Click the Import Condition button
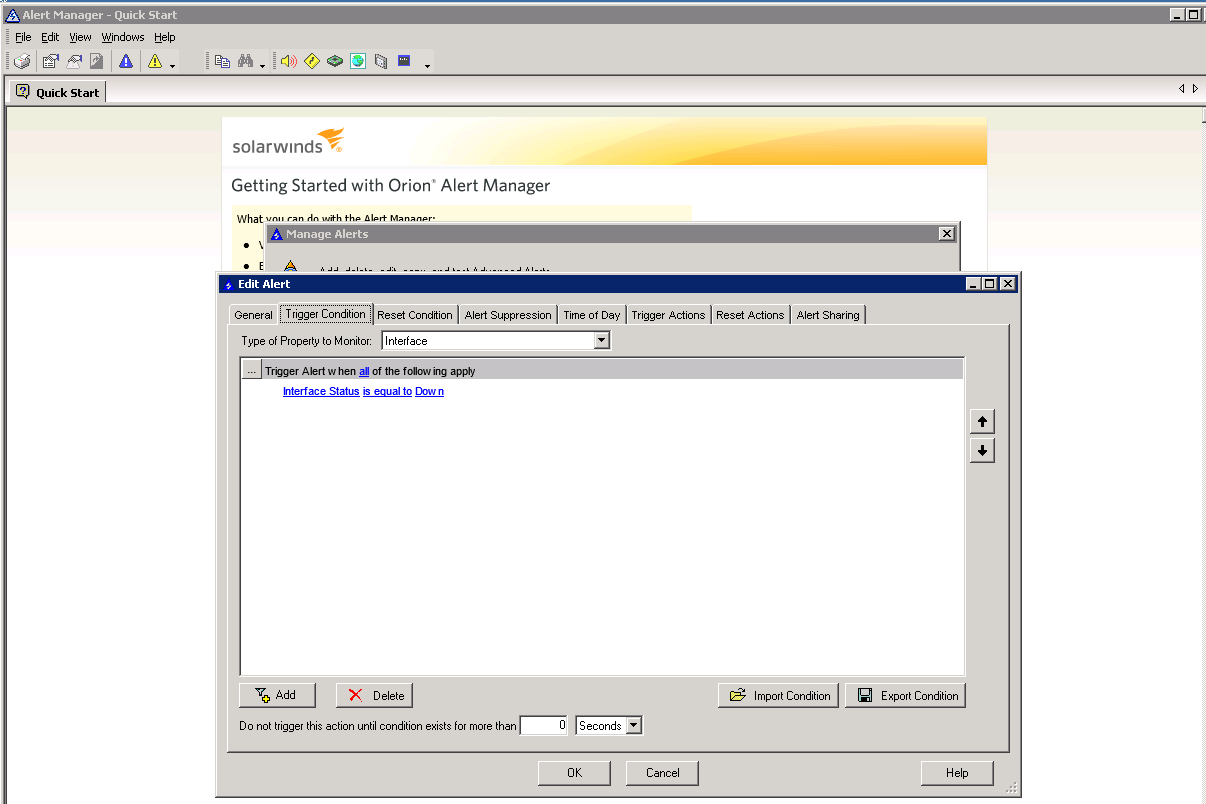Viewport: 1206px width, 804px height. [779, 695]
